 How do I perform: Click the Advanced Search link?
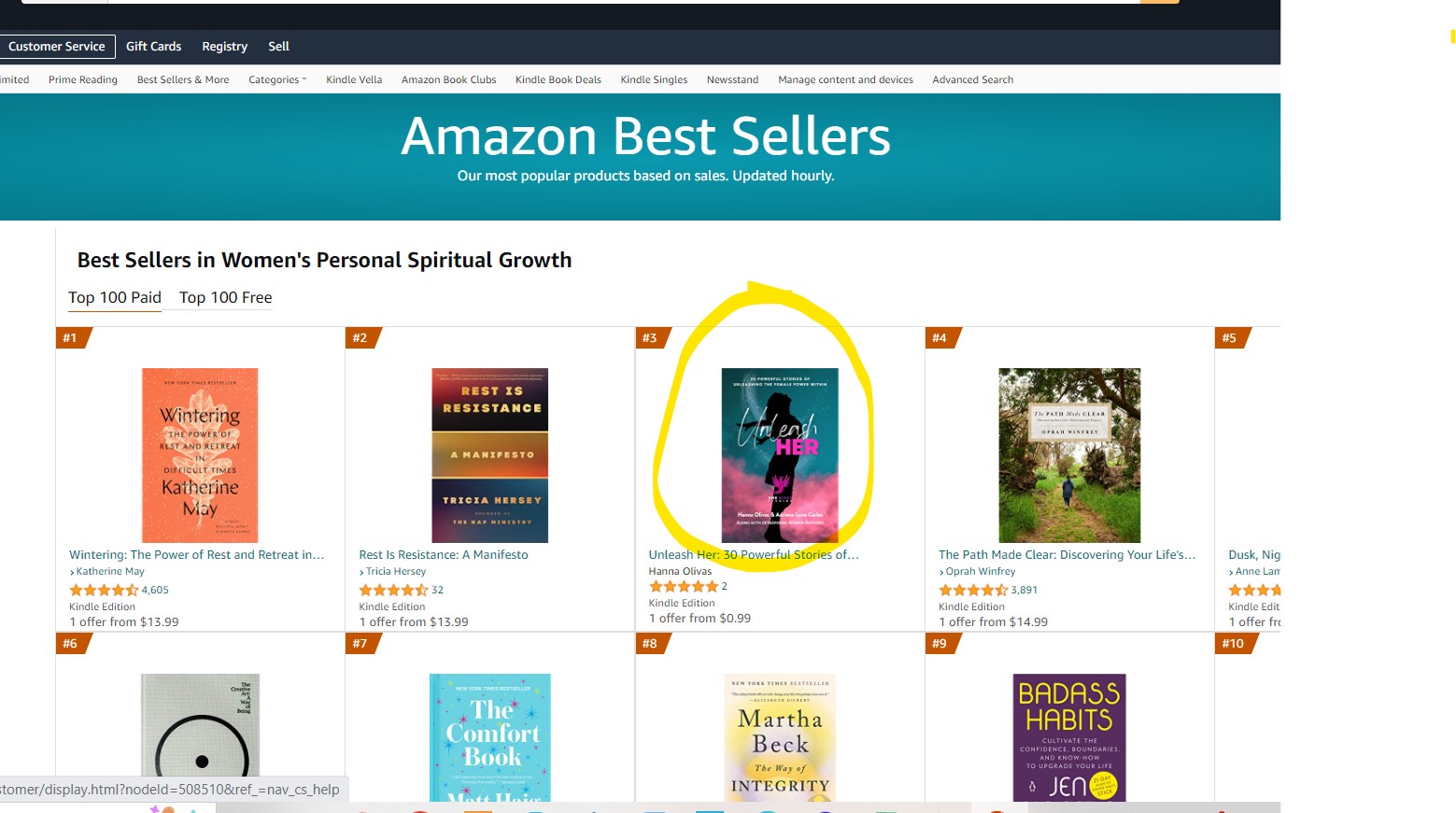(972, 80)
